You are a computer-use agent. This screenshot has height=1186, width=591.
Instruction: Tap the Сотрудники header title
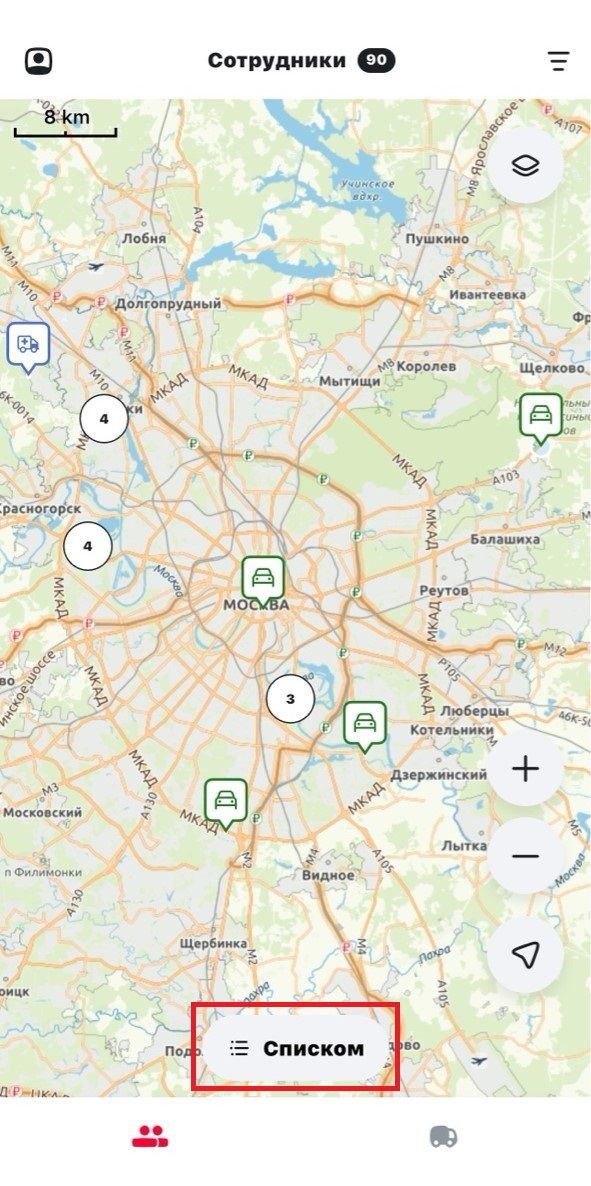(x=277, y=61)
